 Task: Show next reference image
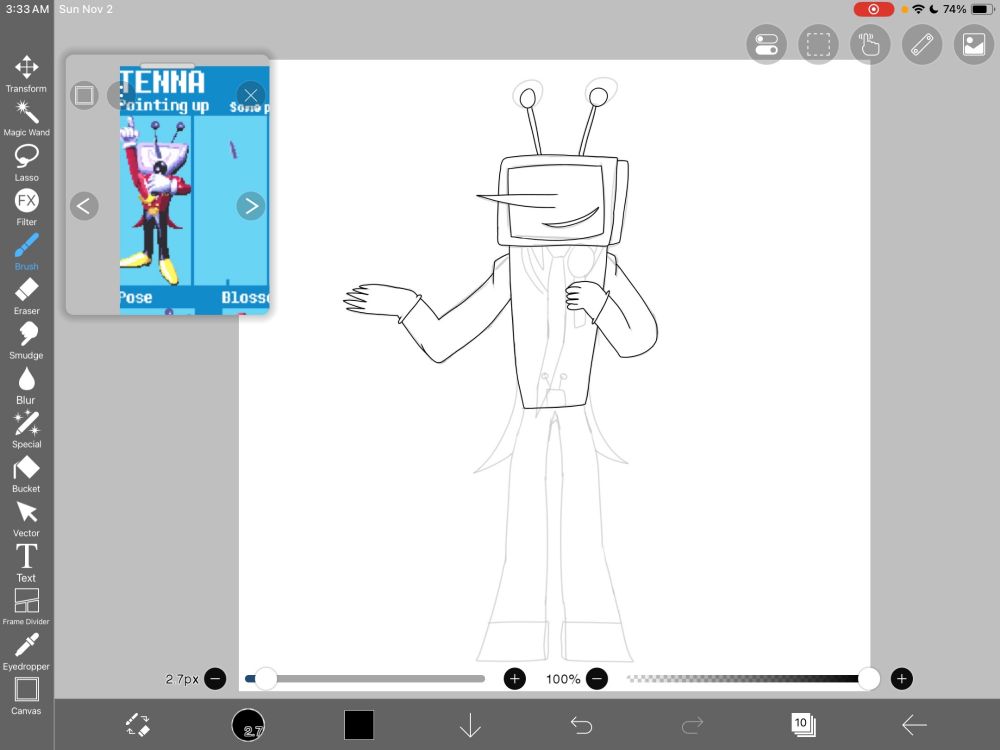(x=251, y=206)
